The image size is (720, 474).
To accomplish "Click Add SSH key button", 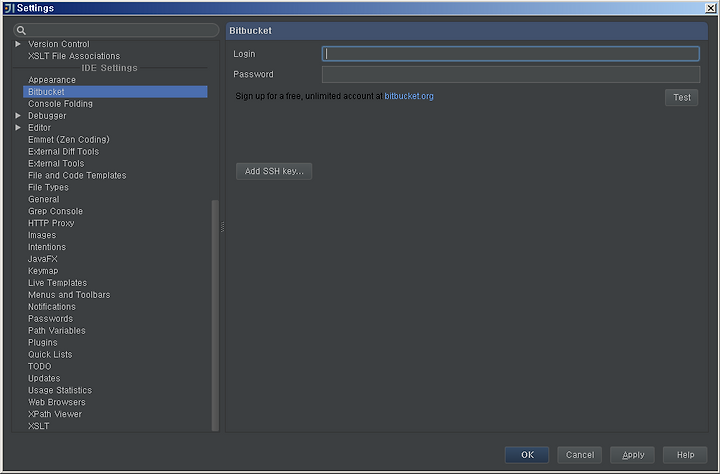I will tap(274, 171).
